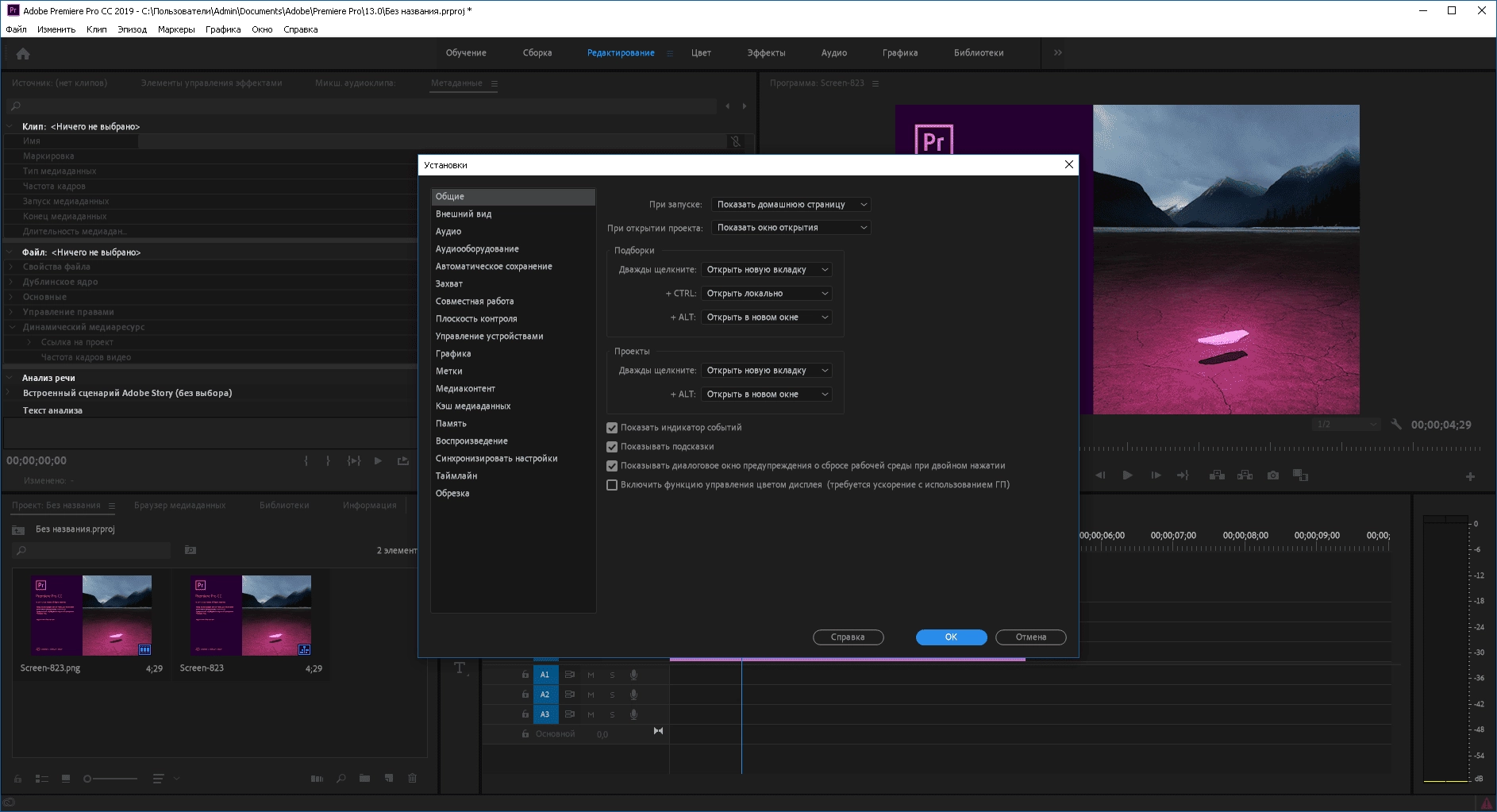Step back one frame in Program monitor

[x=1100, y=475]
